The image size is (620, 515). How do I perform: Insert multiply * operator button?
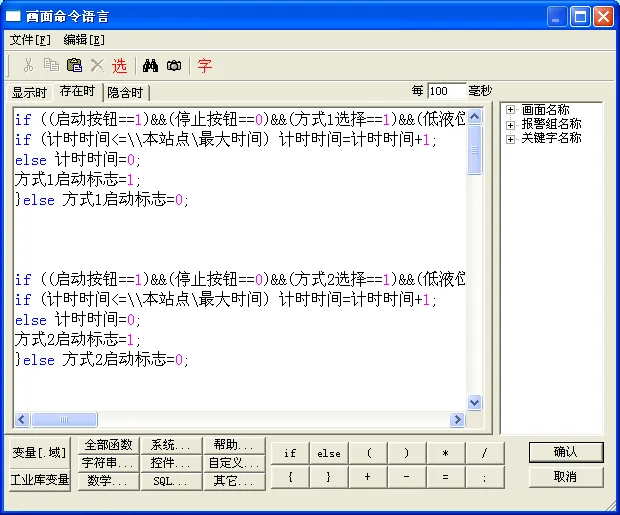pyautogui.click(x=446, y=453)
